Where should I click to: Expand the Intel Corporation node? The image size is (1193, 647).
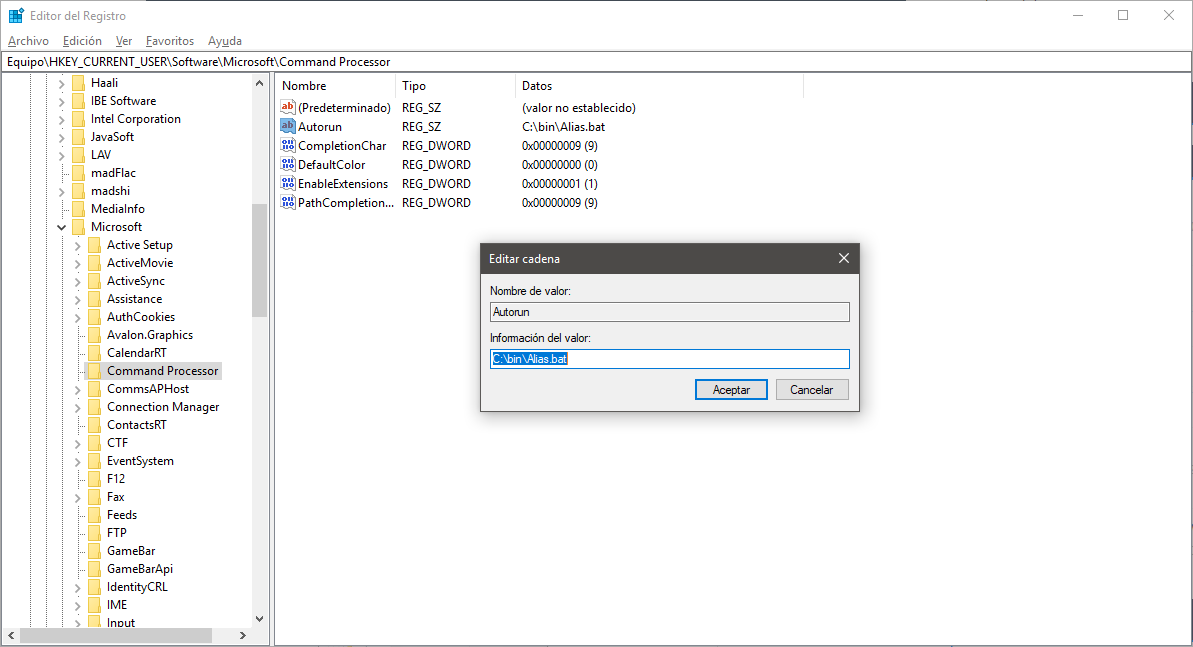pyautogui.click(x=62, y=119)
